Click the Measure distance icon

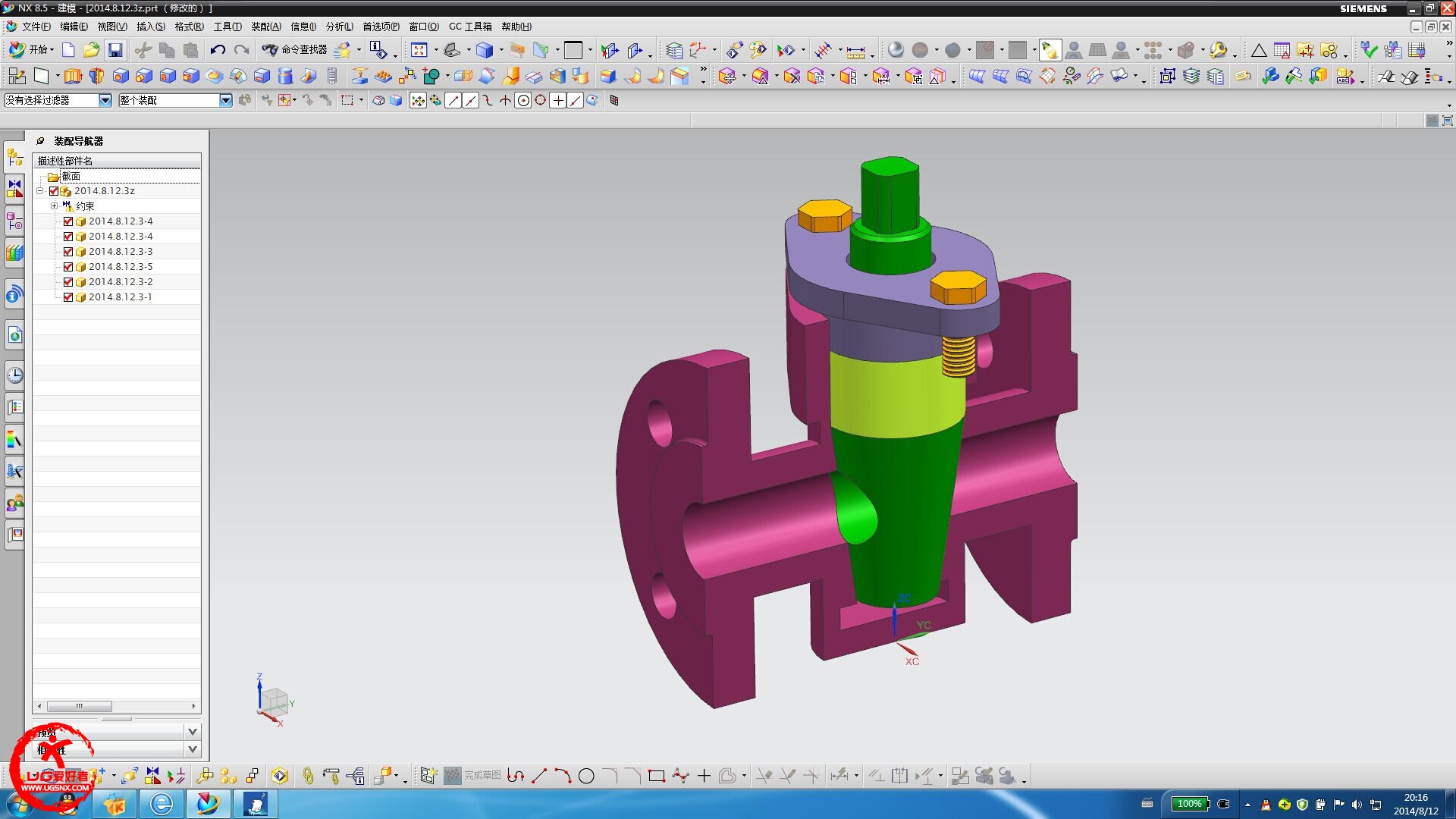(x=855, y=51)
